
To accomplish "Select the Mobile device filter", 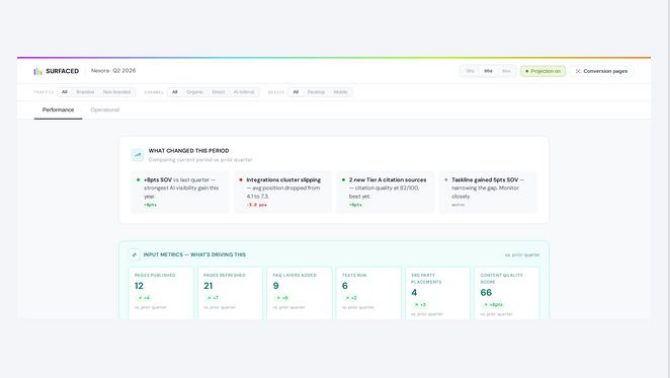I will click(341, 92).
